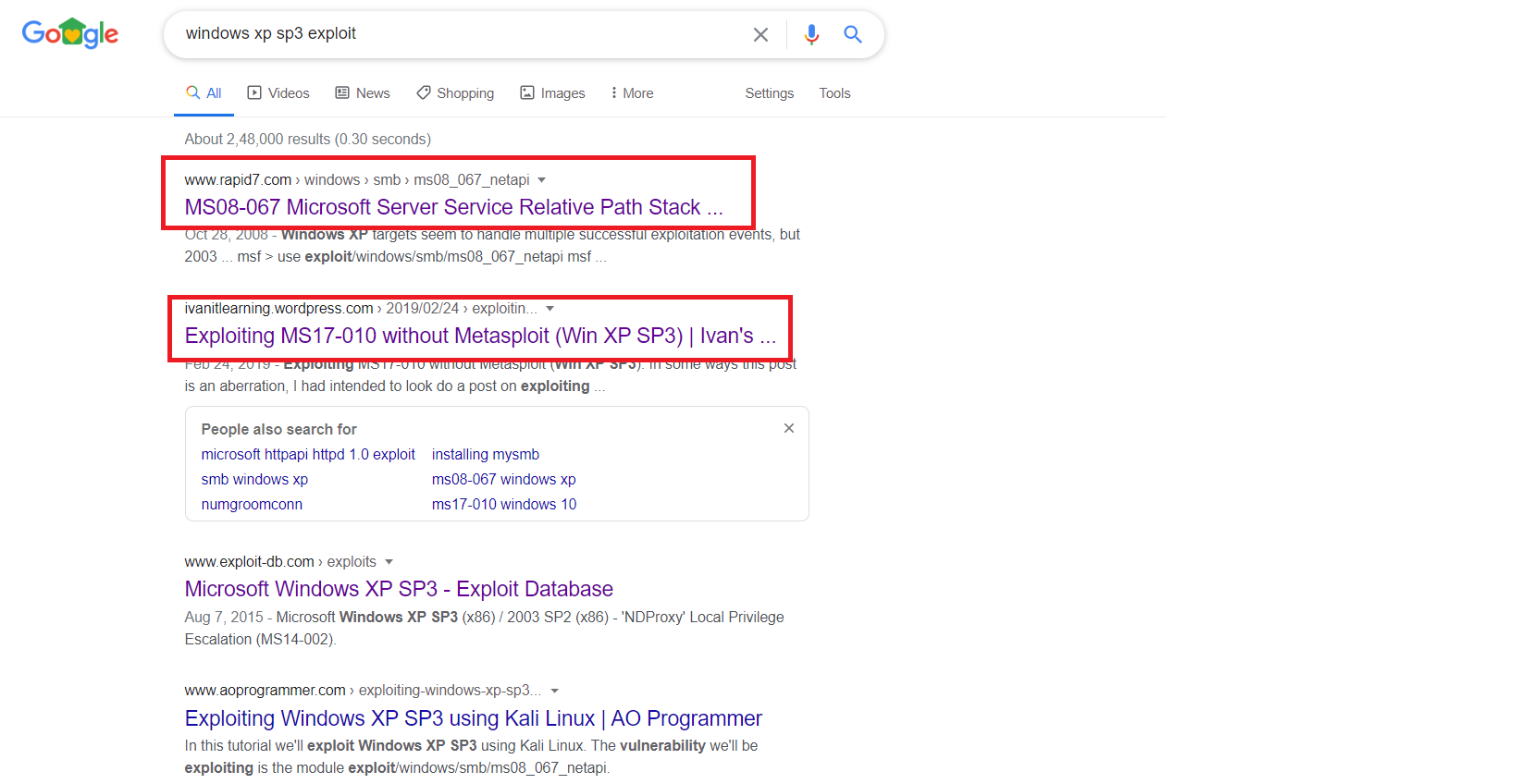The height and width of the screenshot is (784, 1519).
Task: Go to the Shopping tab
Action: tap(455, 93)
